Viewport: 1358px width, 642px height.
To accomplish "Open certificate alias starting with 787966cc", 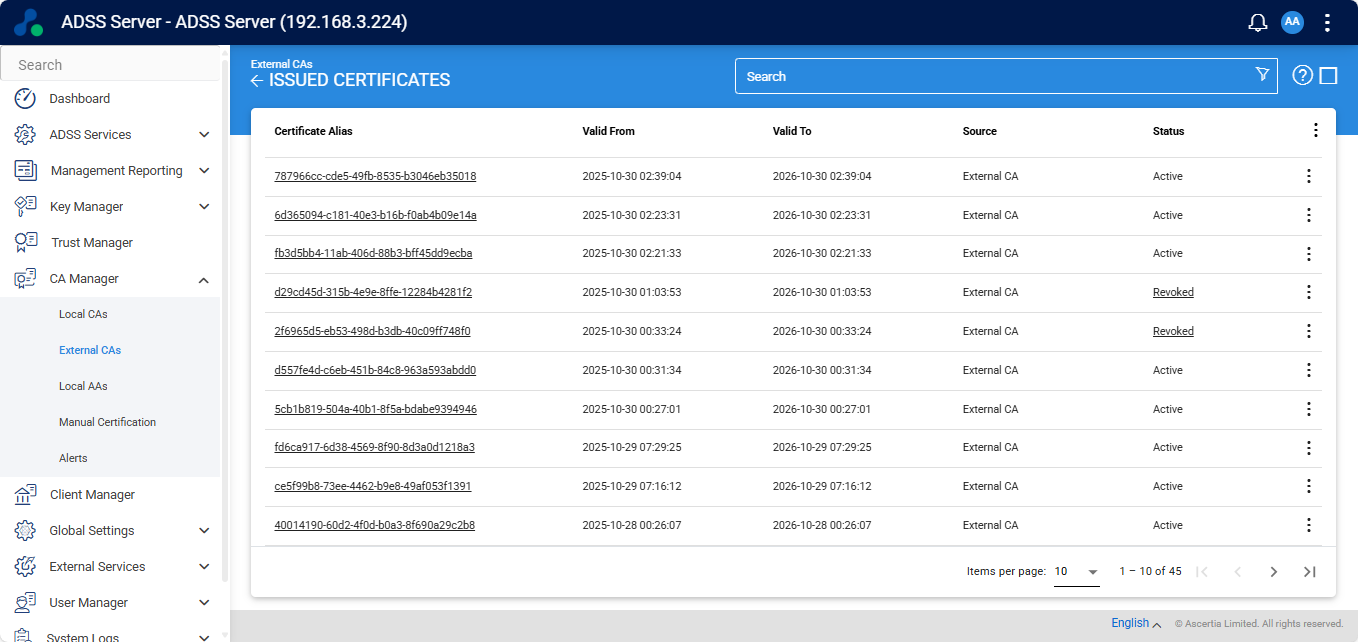I will (x=375, y=176).
